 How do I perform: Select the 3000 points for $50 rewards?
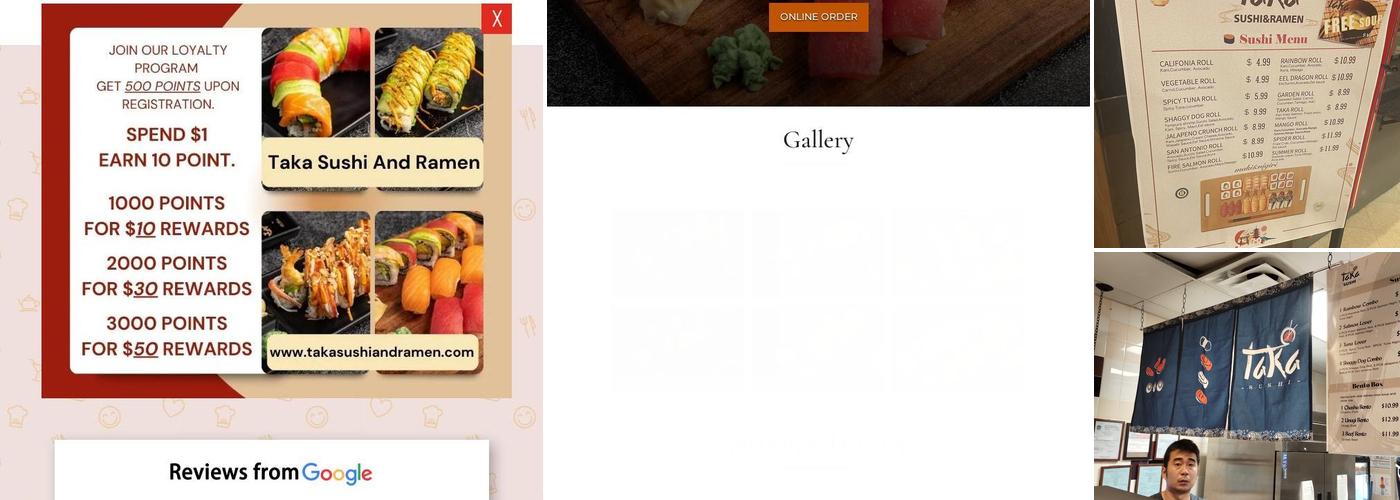tap(167, 336)
